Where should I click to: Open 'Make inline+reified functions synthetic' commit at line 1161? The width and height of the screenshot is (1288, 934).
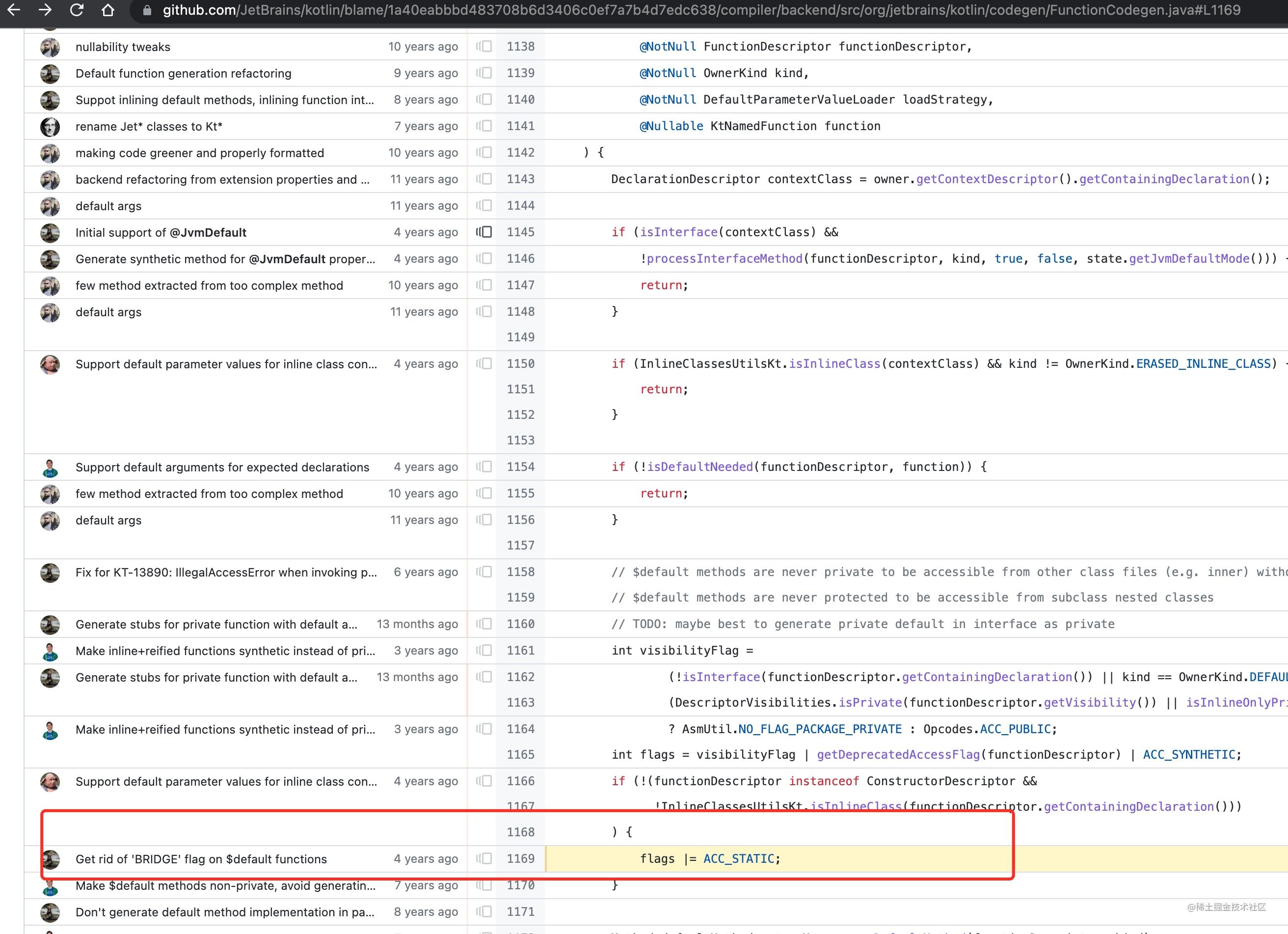coord(225,651)
